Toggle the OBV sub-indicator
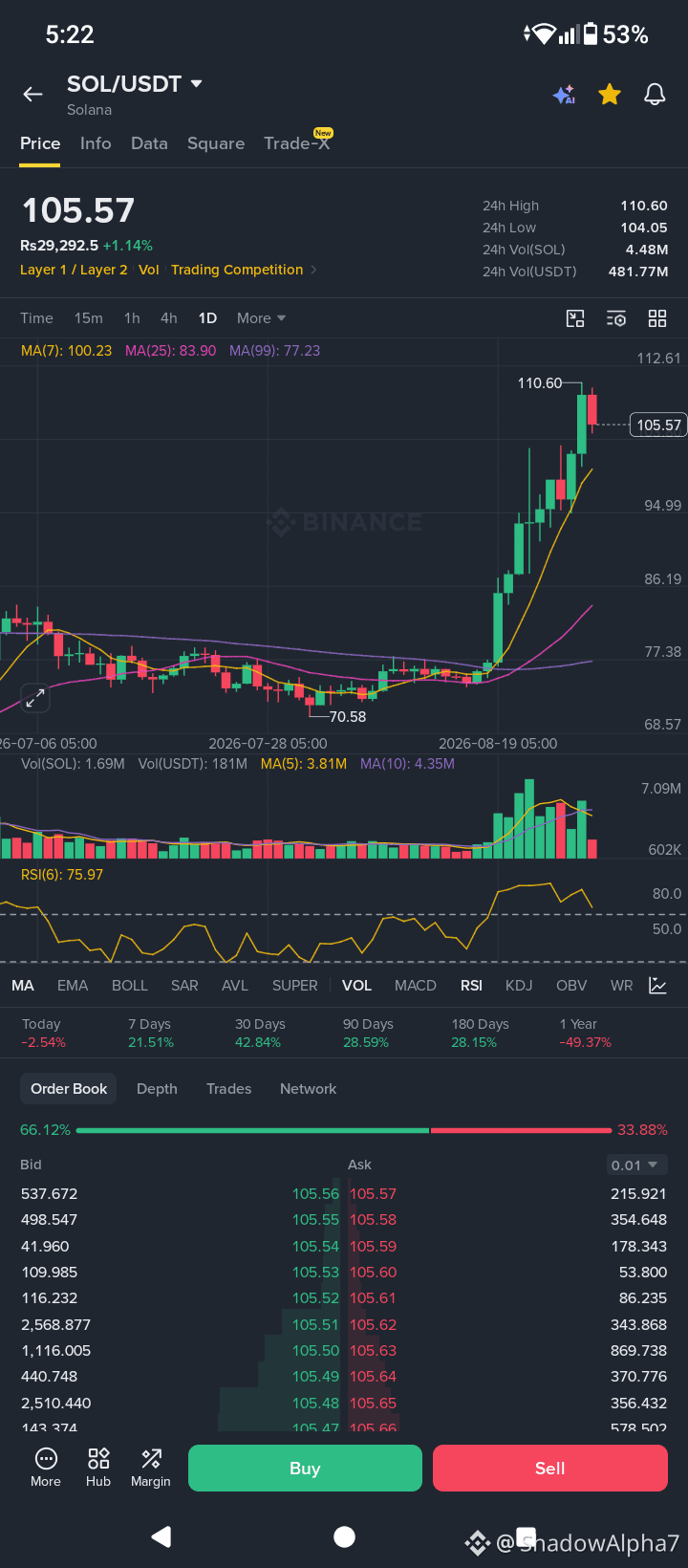The height and width of the screenshot is (1568, 688). click(x=571, y=986)
